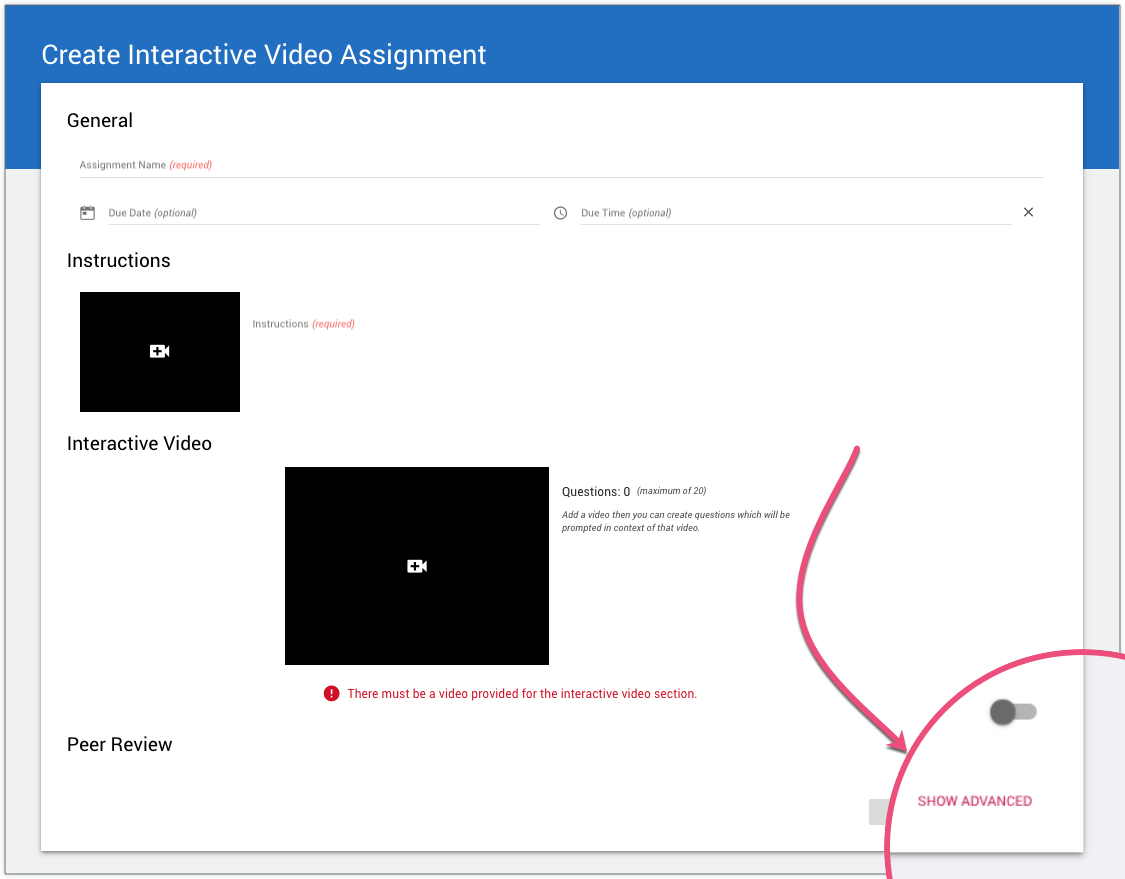Image resolution: width=1125 pixels, height=879 pixels.
Task: Click the '(maximum of 20)' note
Action: tap(672, 491)
